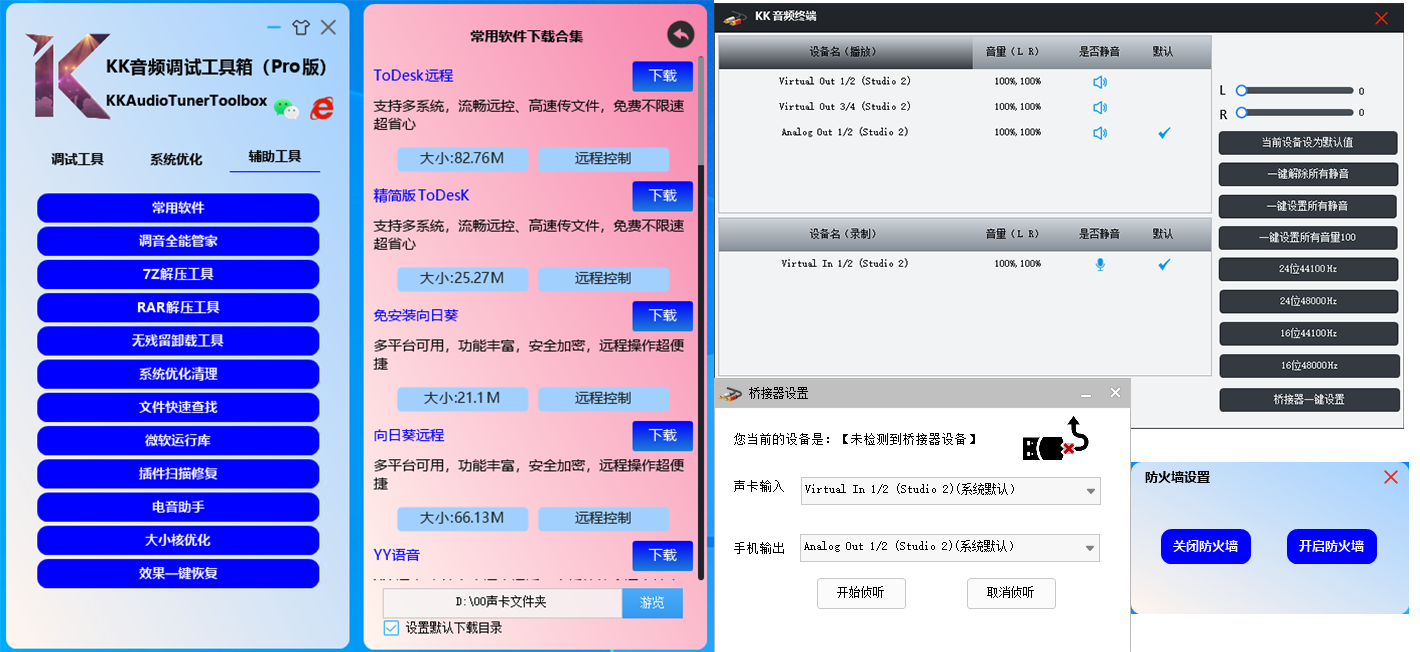
Task: Click 关闭防火墙 in firewall settings
Action: coord(1206,546)
